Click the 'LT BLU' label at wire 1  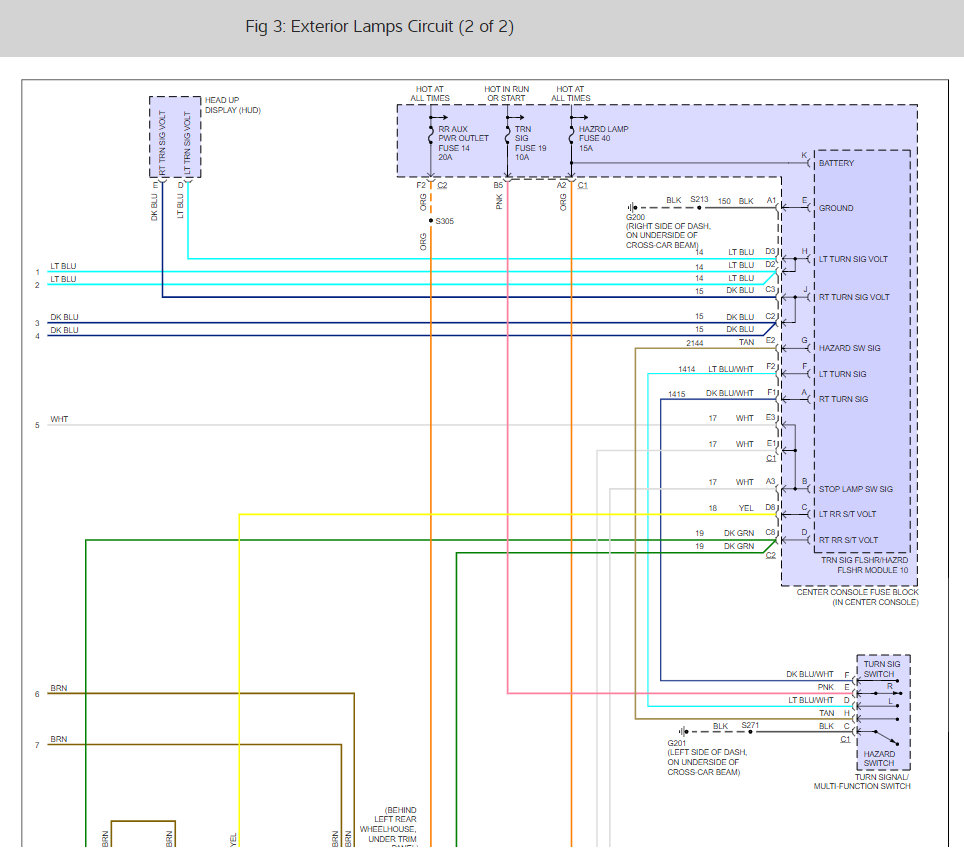(63, 266)
